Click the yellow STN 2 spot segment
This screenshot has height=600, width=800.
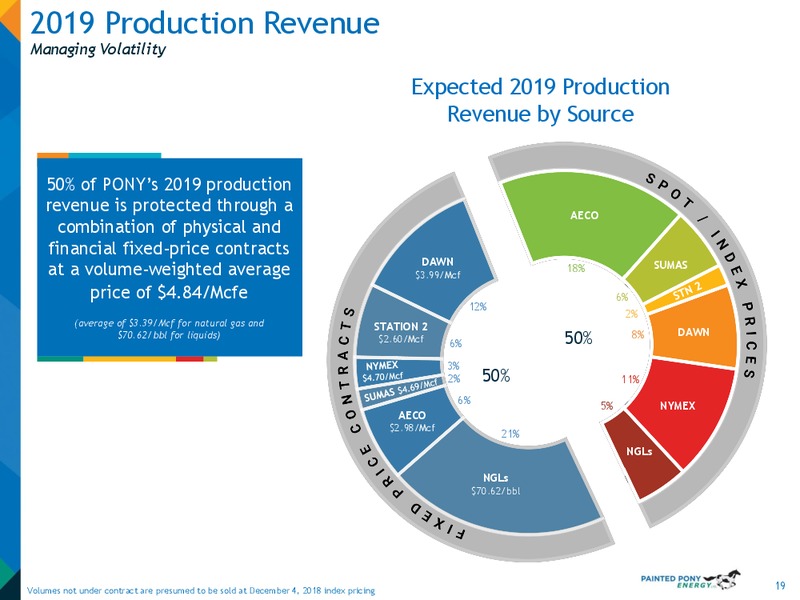(688, 290)
